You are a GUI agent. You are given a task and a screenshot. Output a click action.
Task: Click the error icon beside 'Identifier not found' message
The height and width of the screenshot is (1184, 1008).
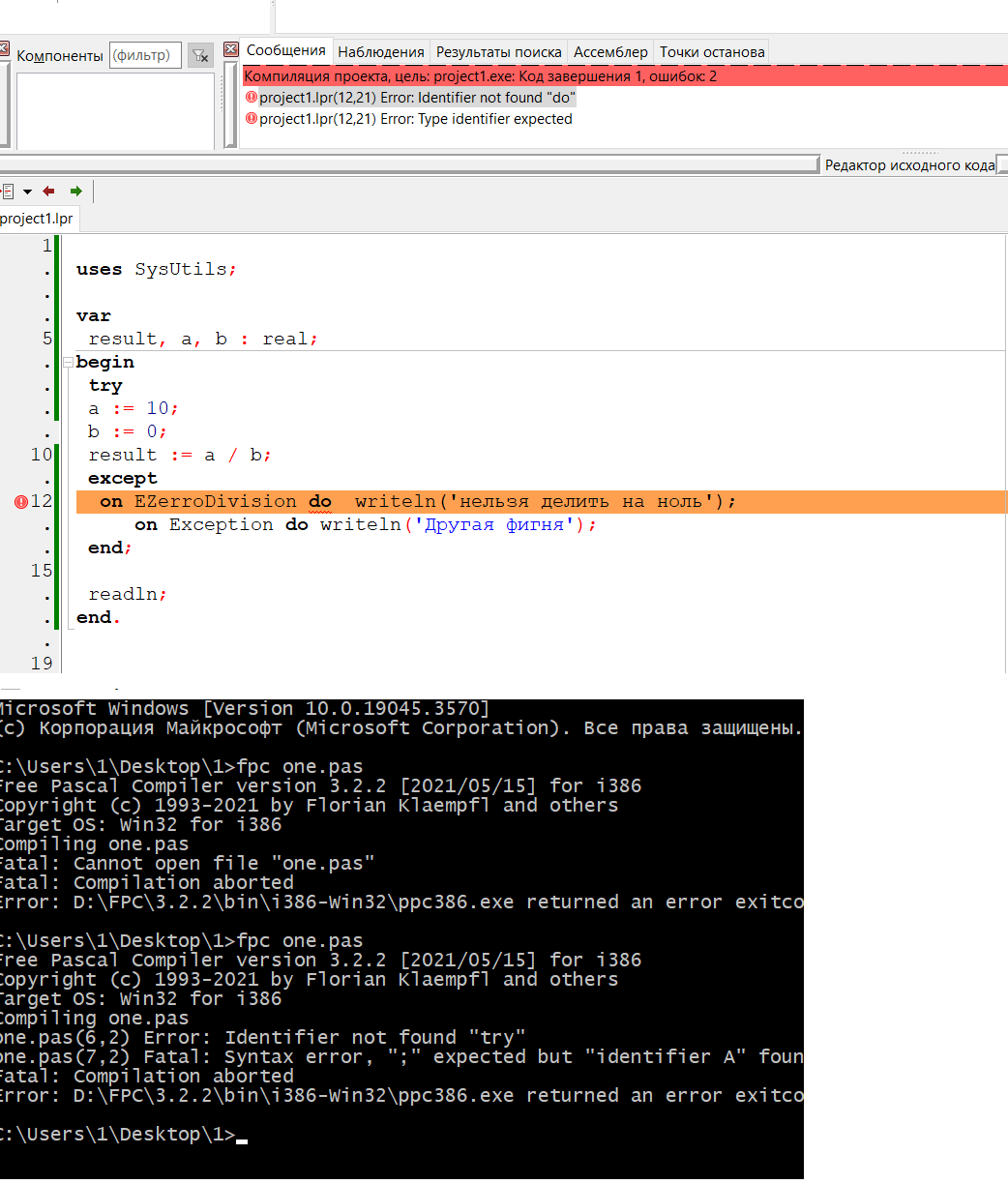pyautogui.click(x=252, y=98)
